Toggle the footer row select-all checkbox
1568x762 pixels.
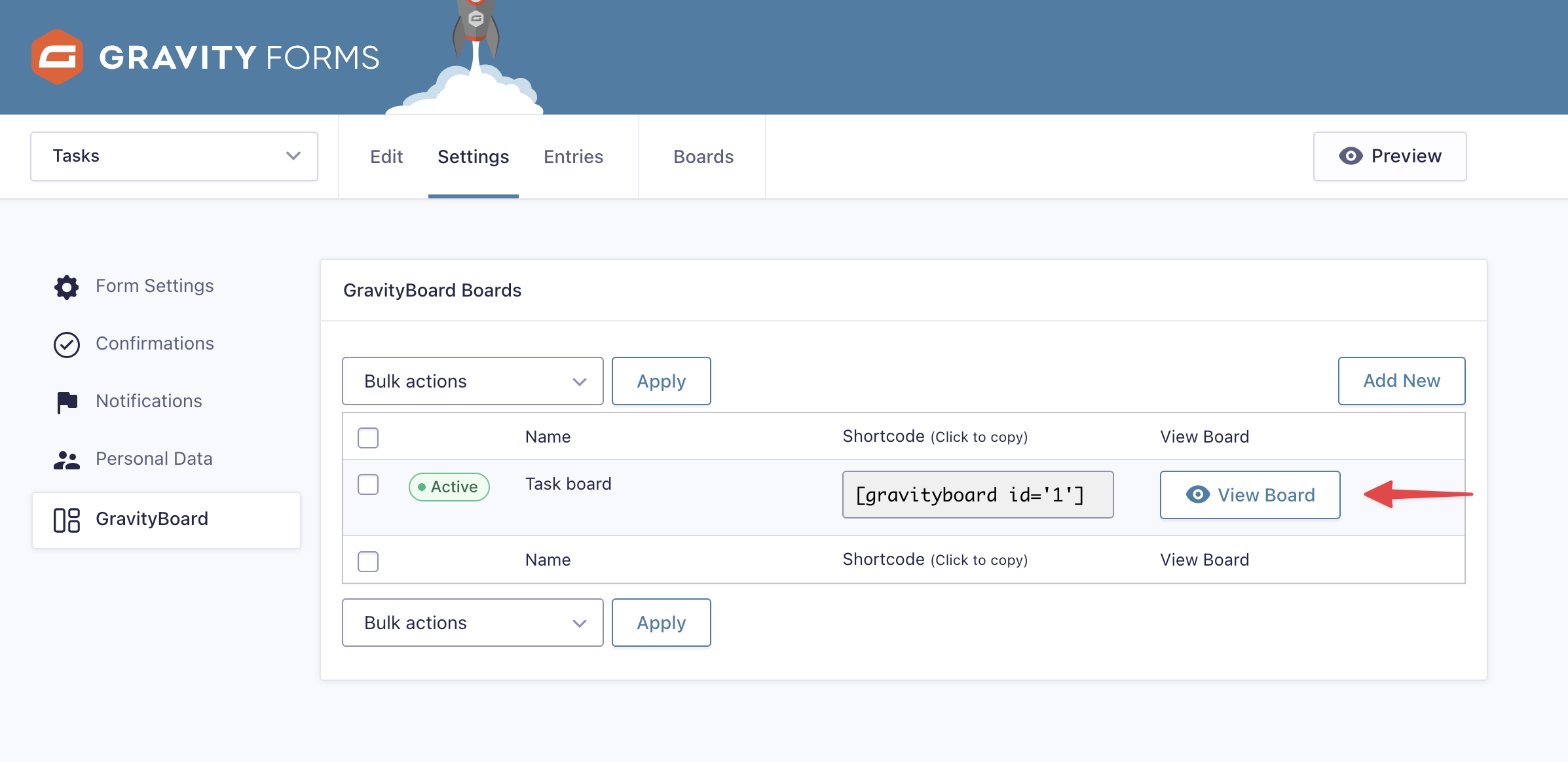click(368, 561)
